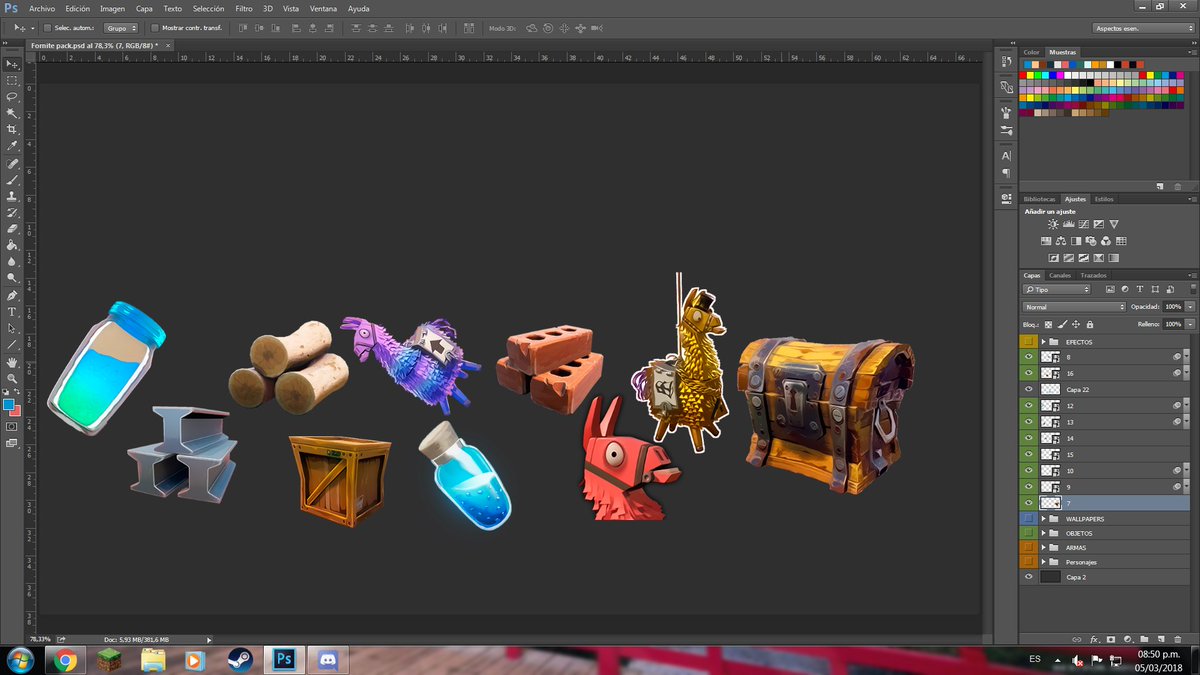Open the Normal blend mode dropdown
Viewport: 1200px width, 675px height.
[1074, 307]
